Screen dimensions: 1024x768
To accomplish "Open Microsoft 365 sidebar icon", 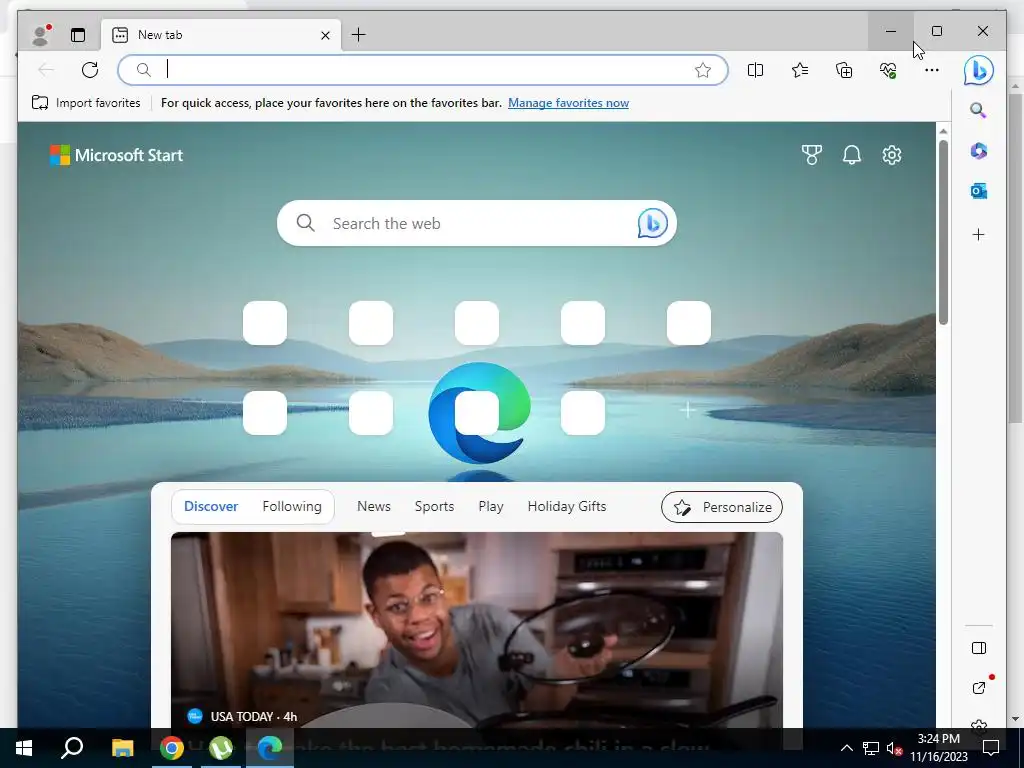I will [978, 151].
